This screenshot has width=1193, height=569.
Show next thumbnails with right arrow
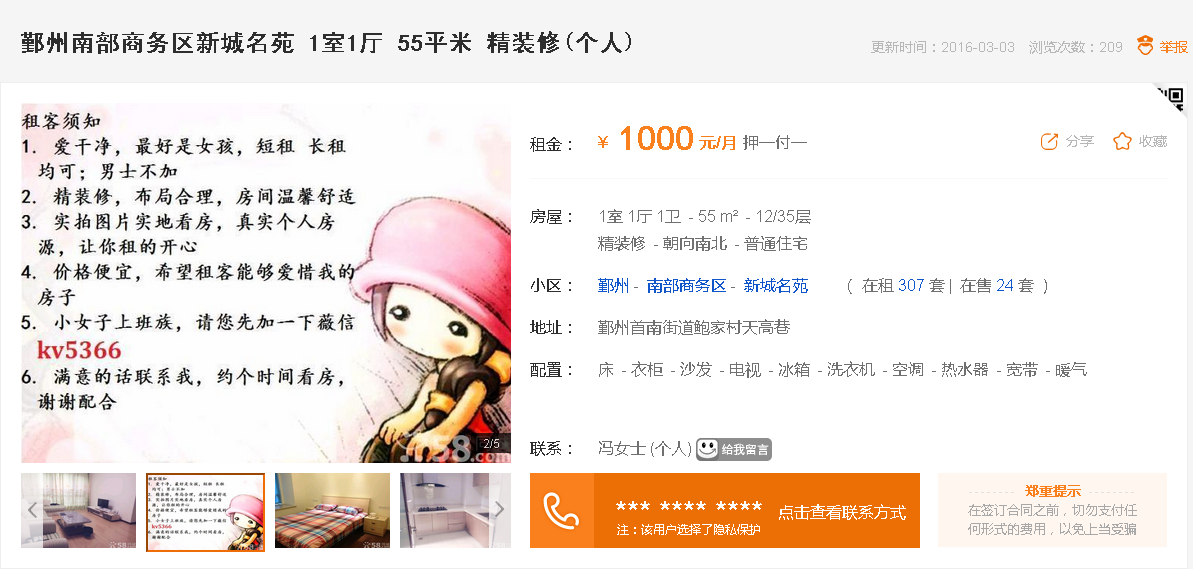coord(499,509)
